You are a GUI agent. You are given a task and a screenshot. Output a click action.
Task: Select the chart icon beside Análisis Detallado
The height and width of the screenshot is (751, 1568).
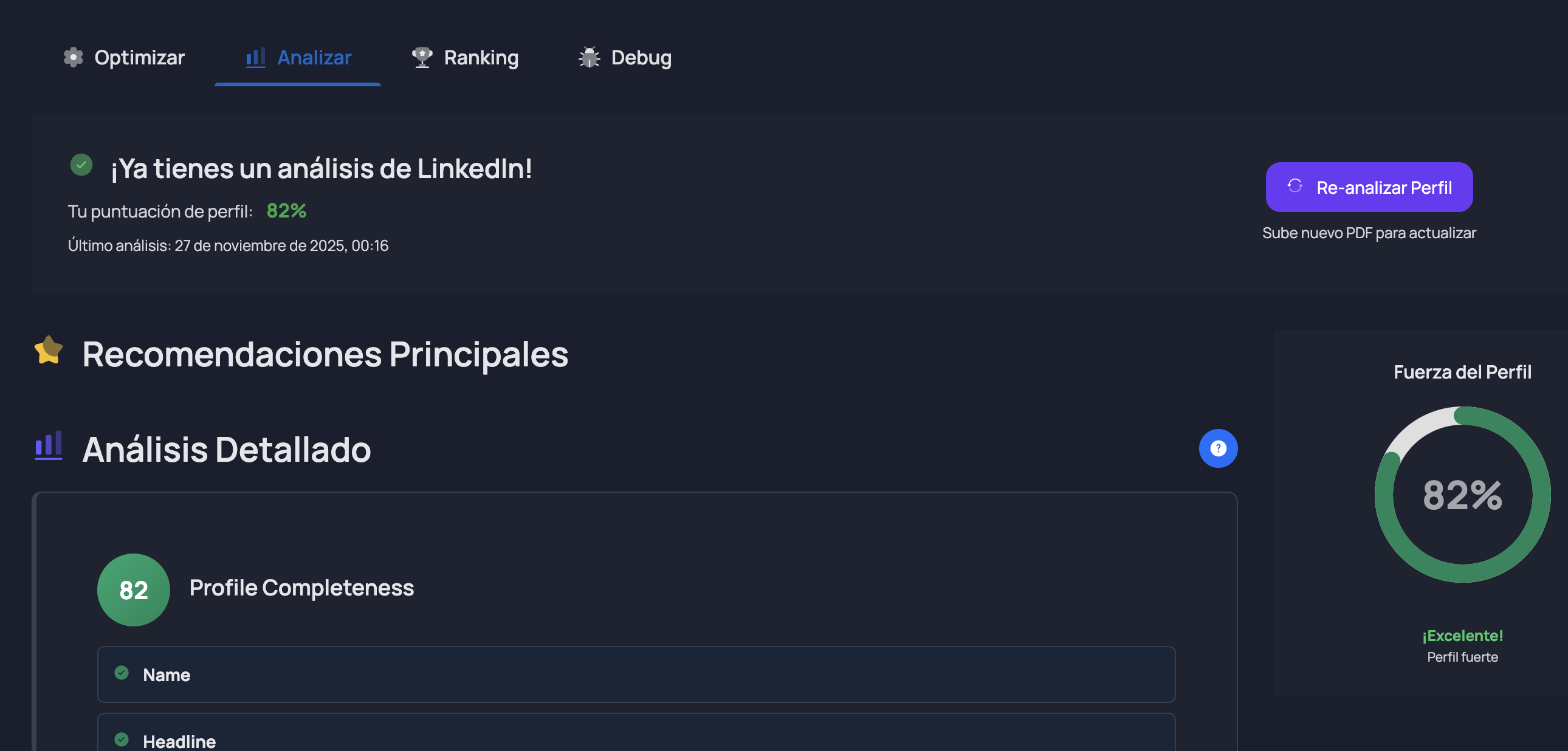[49, 448]
